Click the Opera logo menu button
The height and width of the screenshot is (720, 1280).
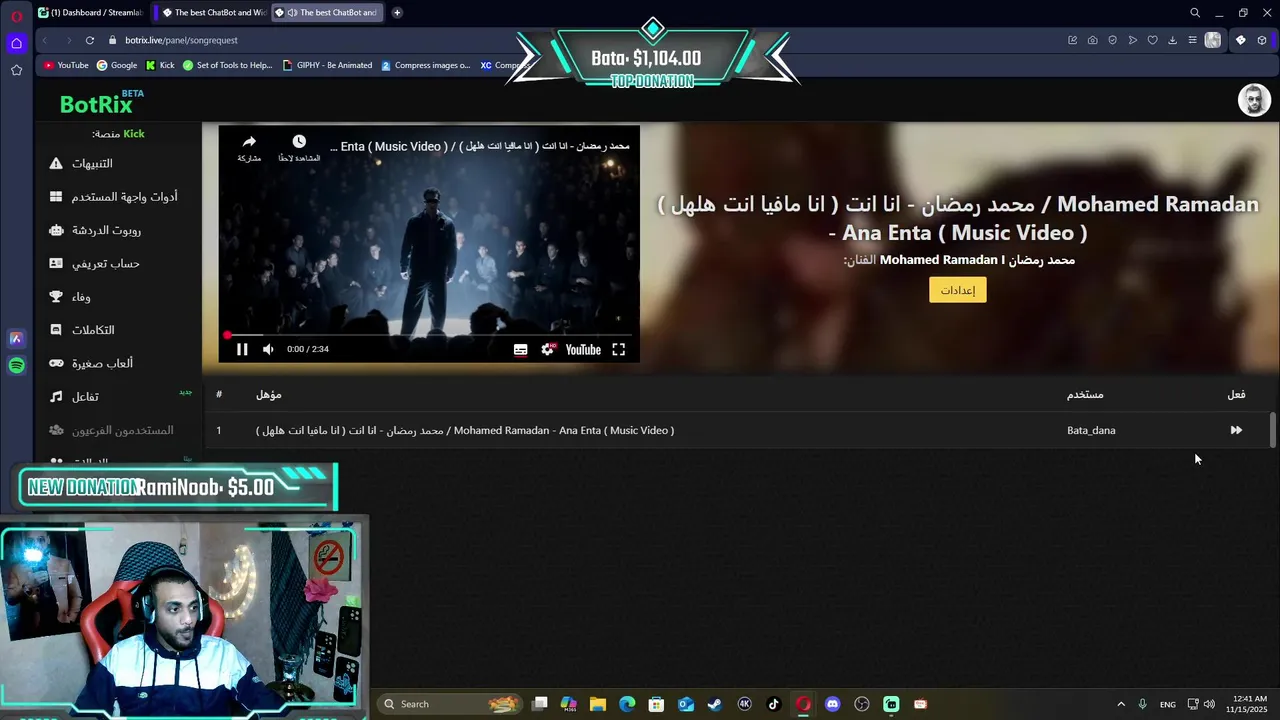tap(16, 15)
